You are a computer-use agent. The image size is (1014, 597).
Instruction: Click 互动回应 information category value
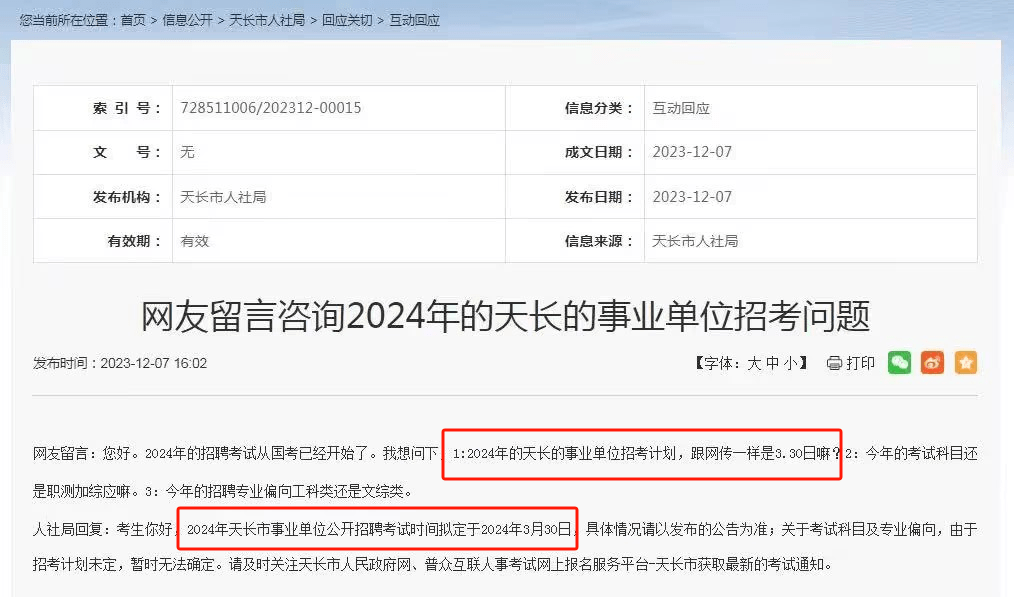[681, 108]
